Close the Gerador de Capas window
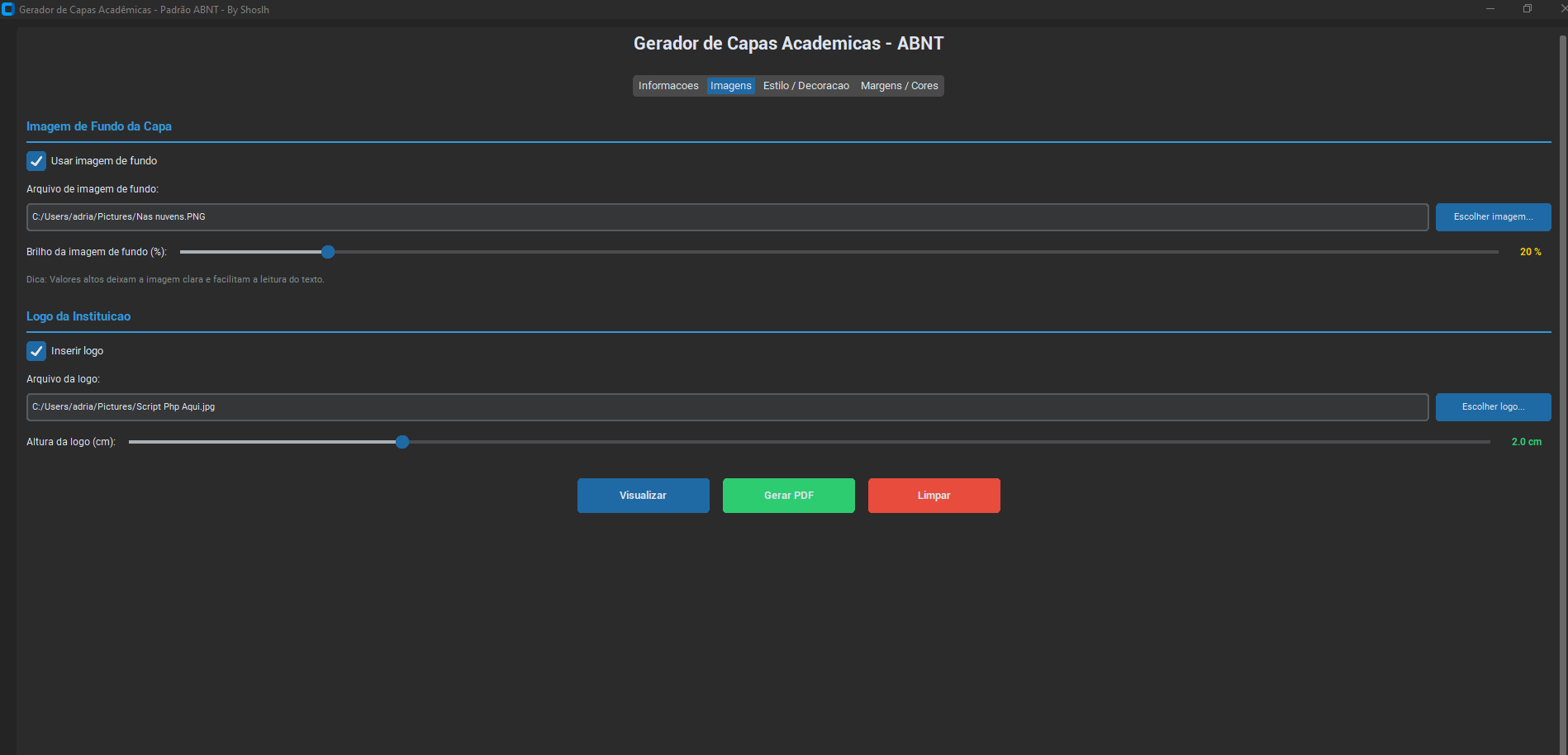This screenshot has height=755, width=1568. click(x=1561, y=9)
